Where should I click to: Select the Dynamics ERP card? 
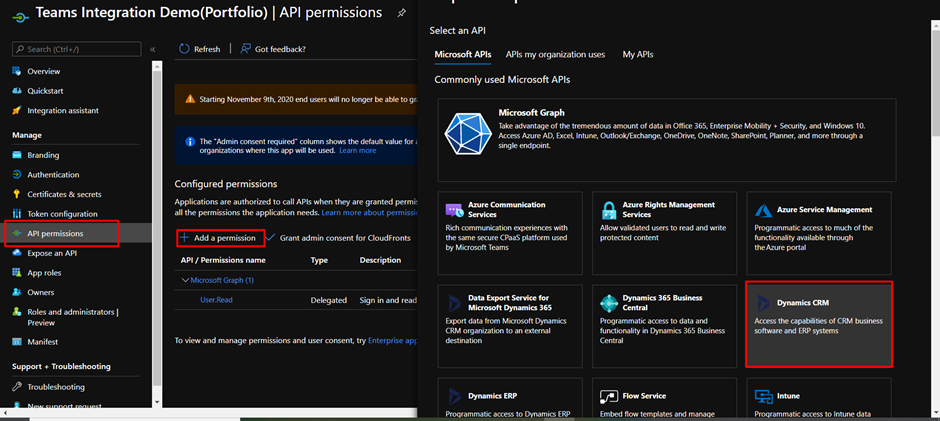click(x=510, y=398)
